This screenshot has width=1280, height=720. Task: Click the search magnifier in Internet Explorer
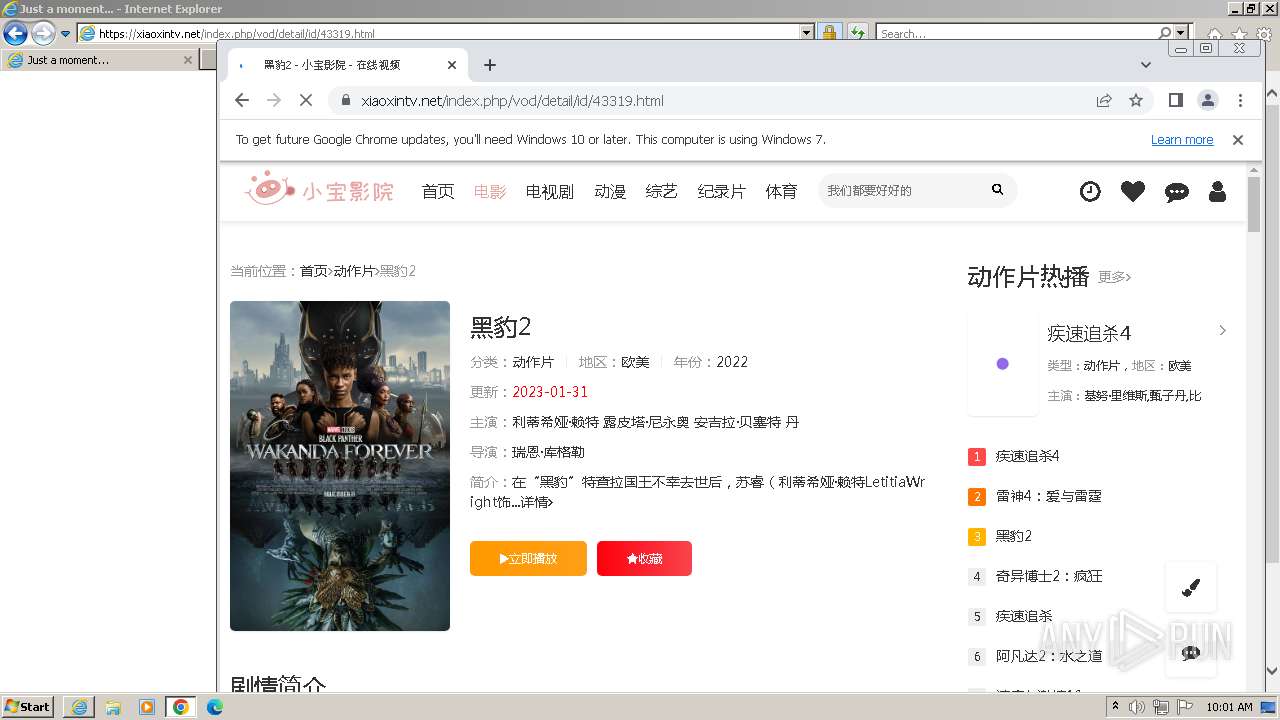1165,33
